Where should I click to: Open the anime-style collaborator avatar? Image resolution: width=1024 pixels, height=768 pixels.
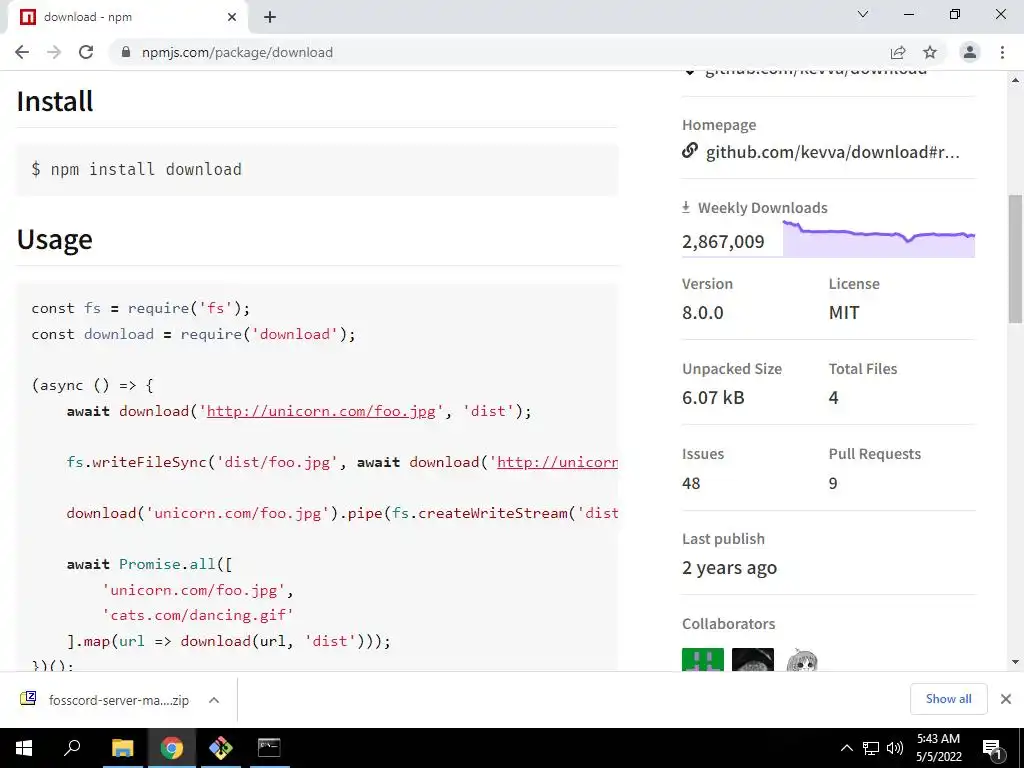pos(802,660)
